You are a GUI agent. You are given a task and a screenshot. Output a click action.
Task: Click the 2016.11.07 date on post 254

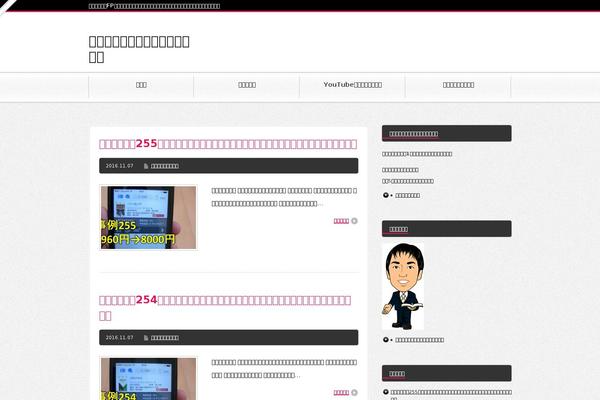pos(119,338)
